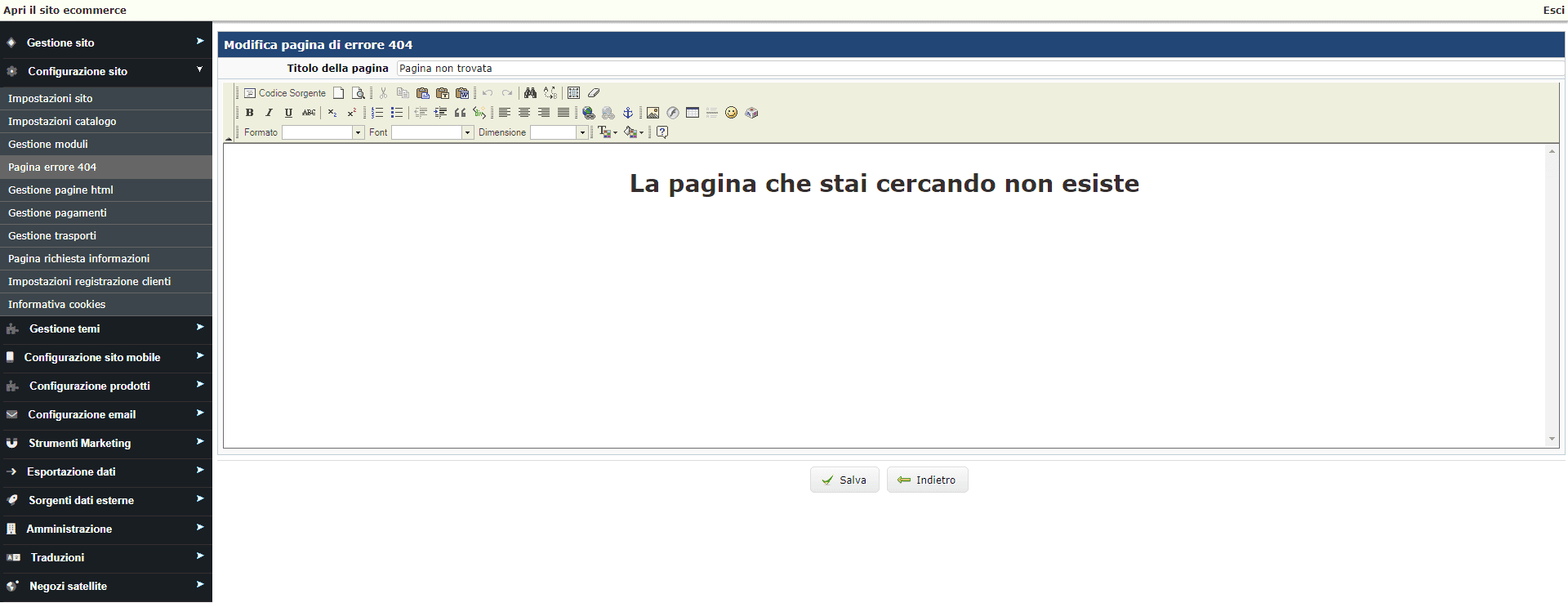Click the Redo arrow icon
1568x603 pixels.
click(x=507, y=93)
